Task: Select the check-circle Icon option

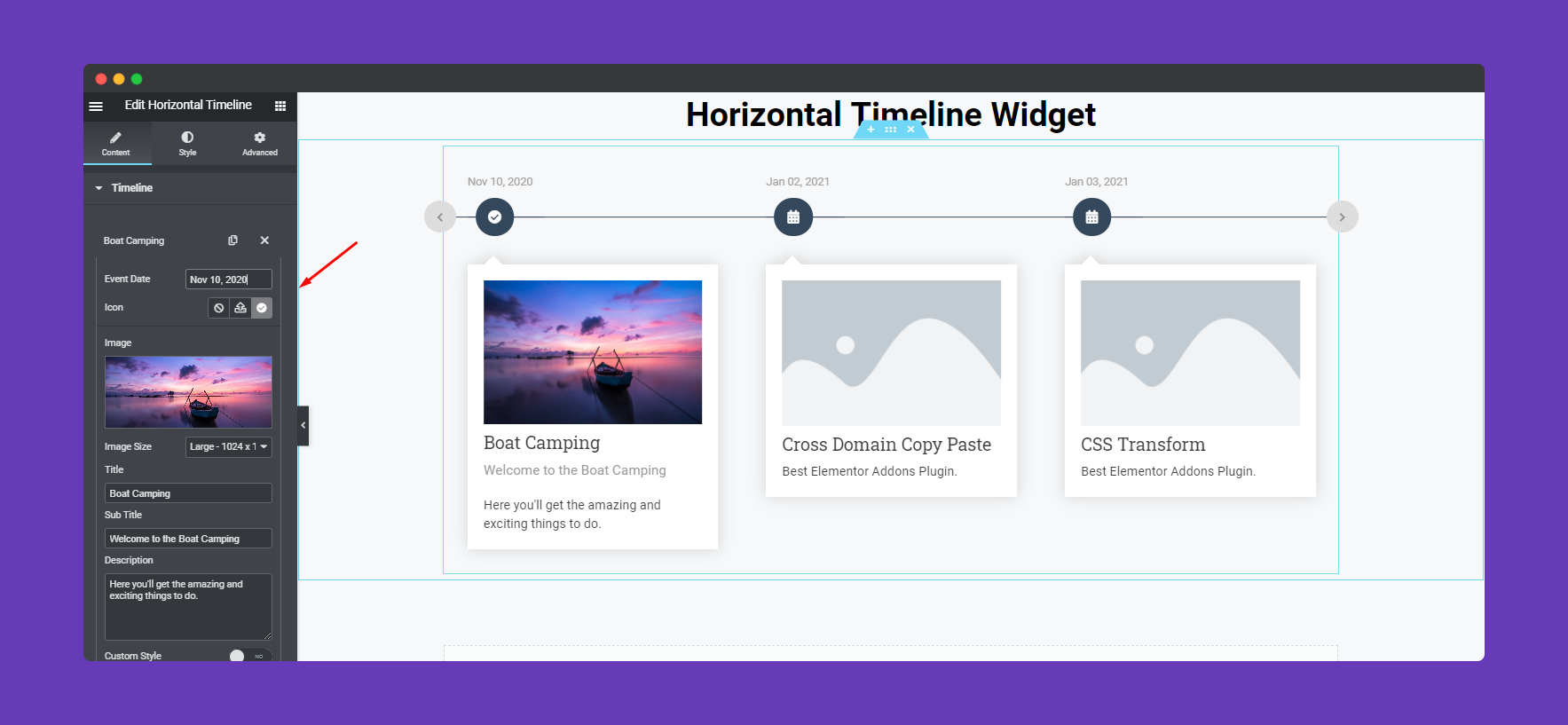Action: (x=261, y=308)
